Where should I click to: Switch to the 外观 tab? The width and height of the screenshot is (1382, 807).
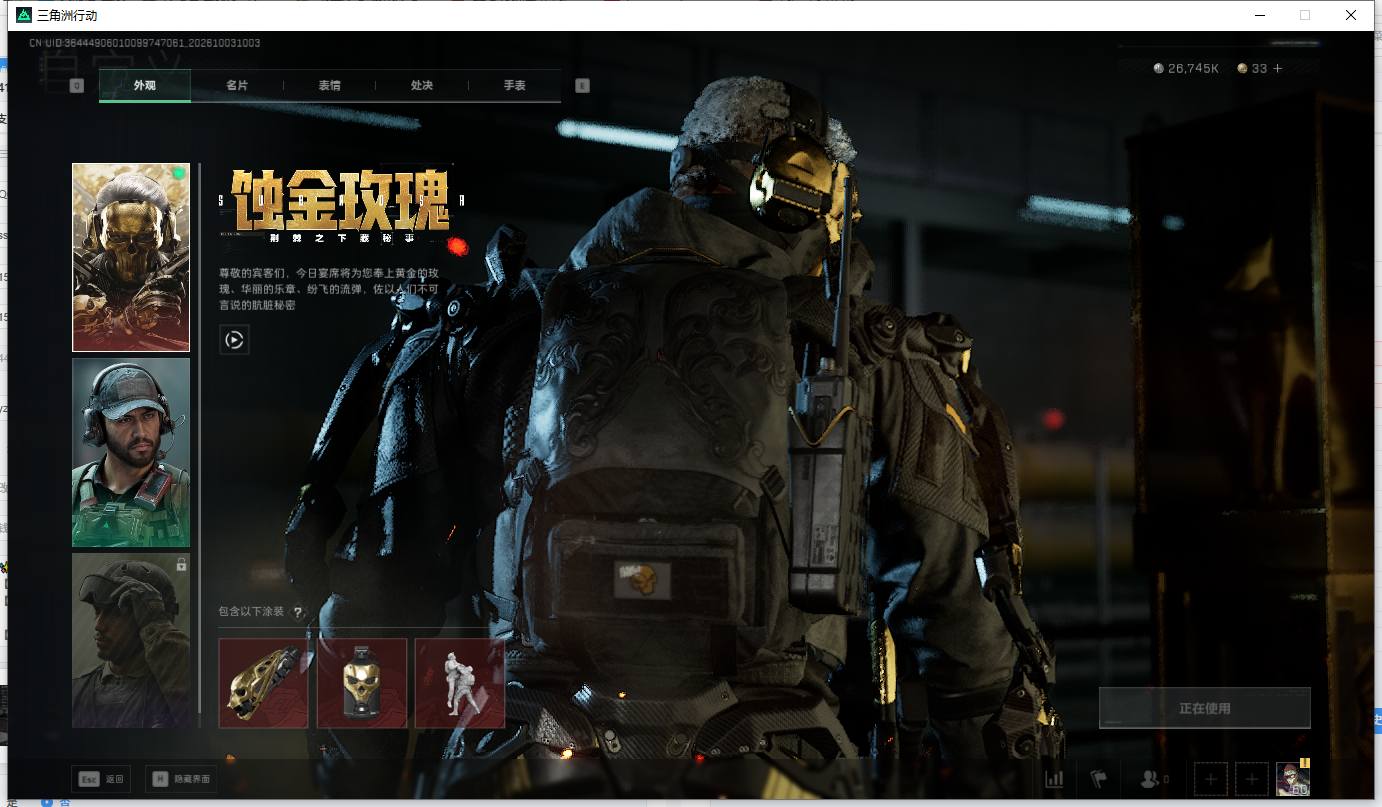pos(145,86)
